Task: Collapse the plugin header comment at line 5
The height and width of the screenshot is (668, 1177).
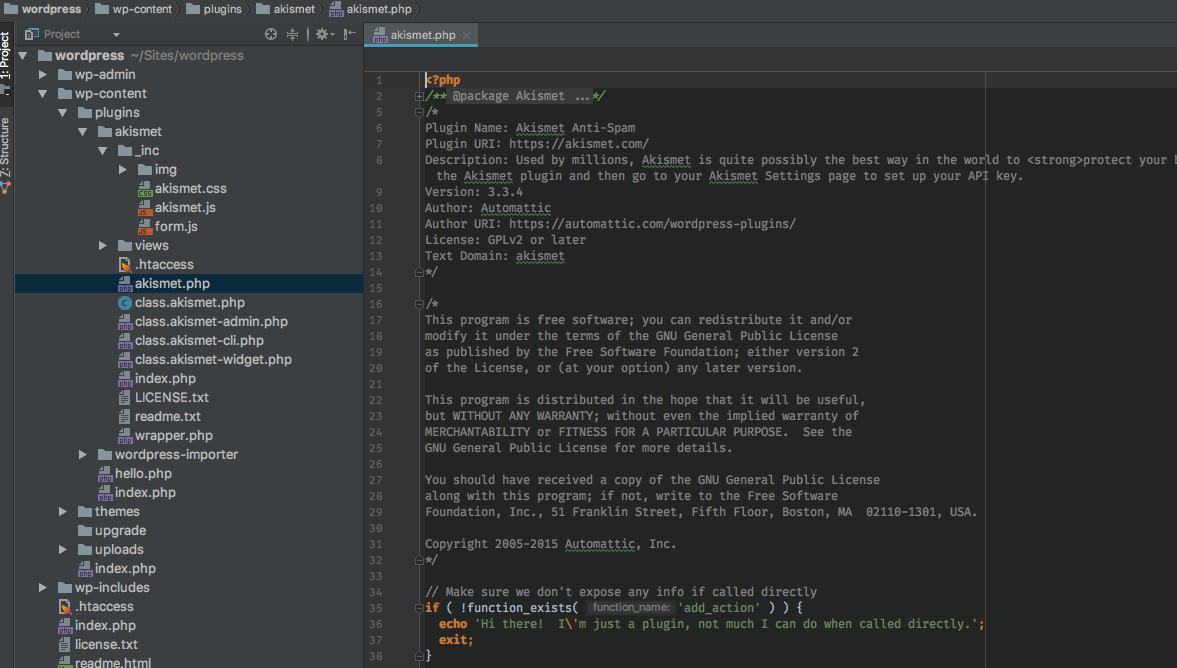Action: pyautogui.click(x=419, y=113)
